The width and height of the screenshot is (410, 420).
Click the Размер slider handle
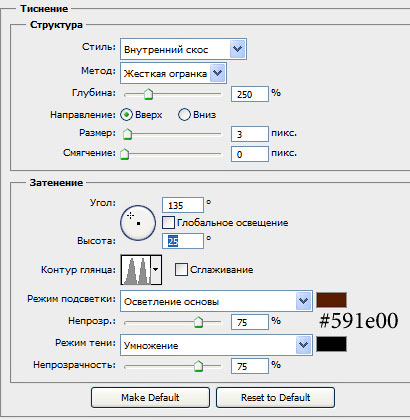pyautogui.click(x=127, y=134)
